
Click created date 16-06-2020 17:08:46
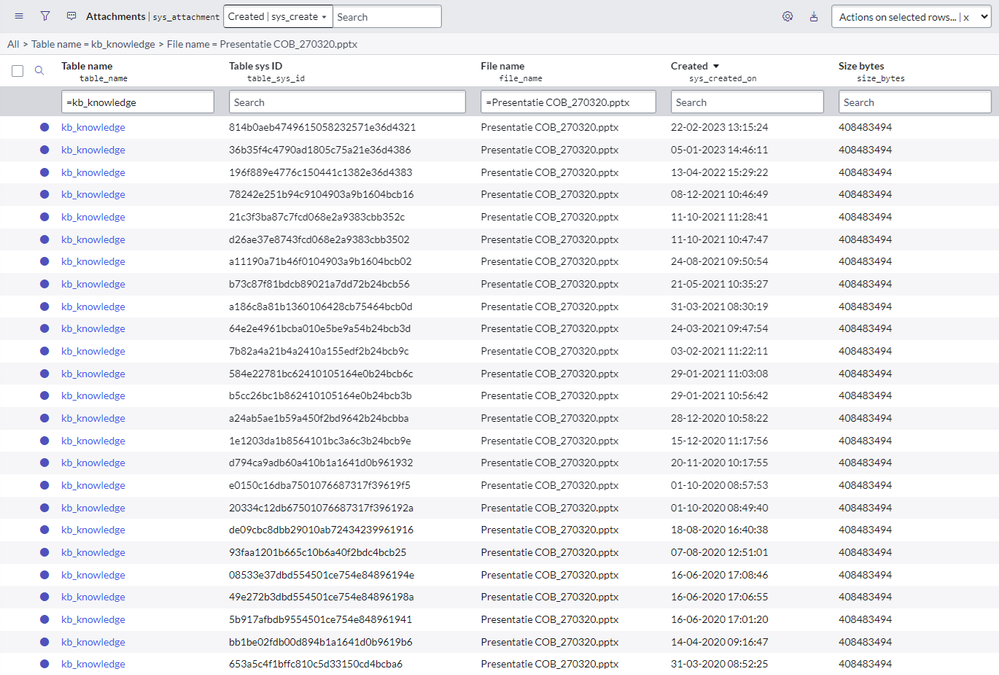coord(719,574)
